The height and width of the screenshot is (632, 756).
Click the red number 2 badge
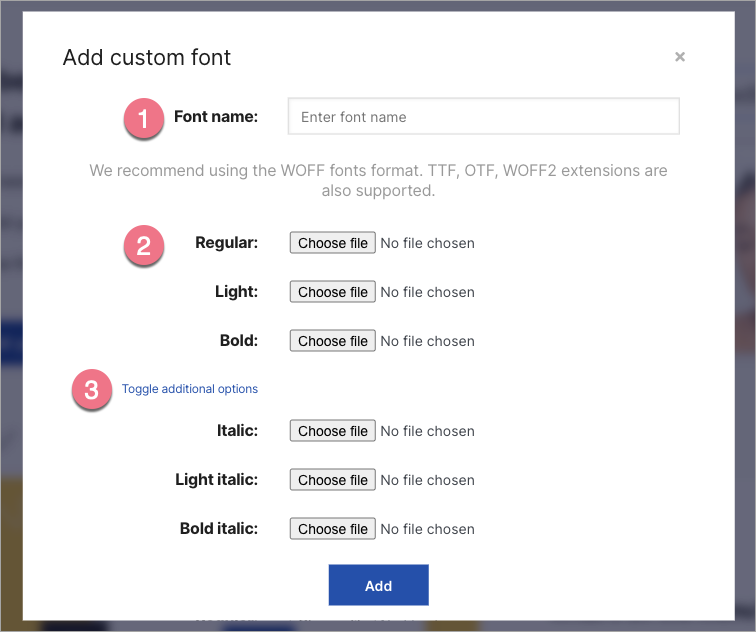tap(143, 245)
